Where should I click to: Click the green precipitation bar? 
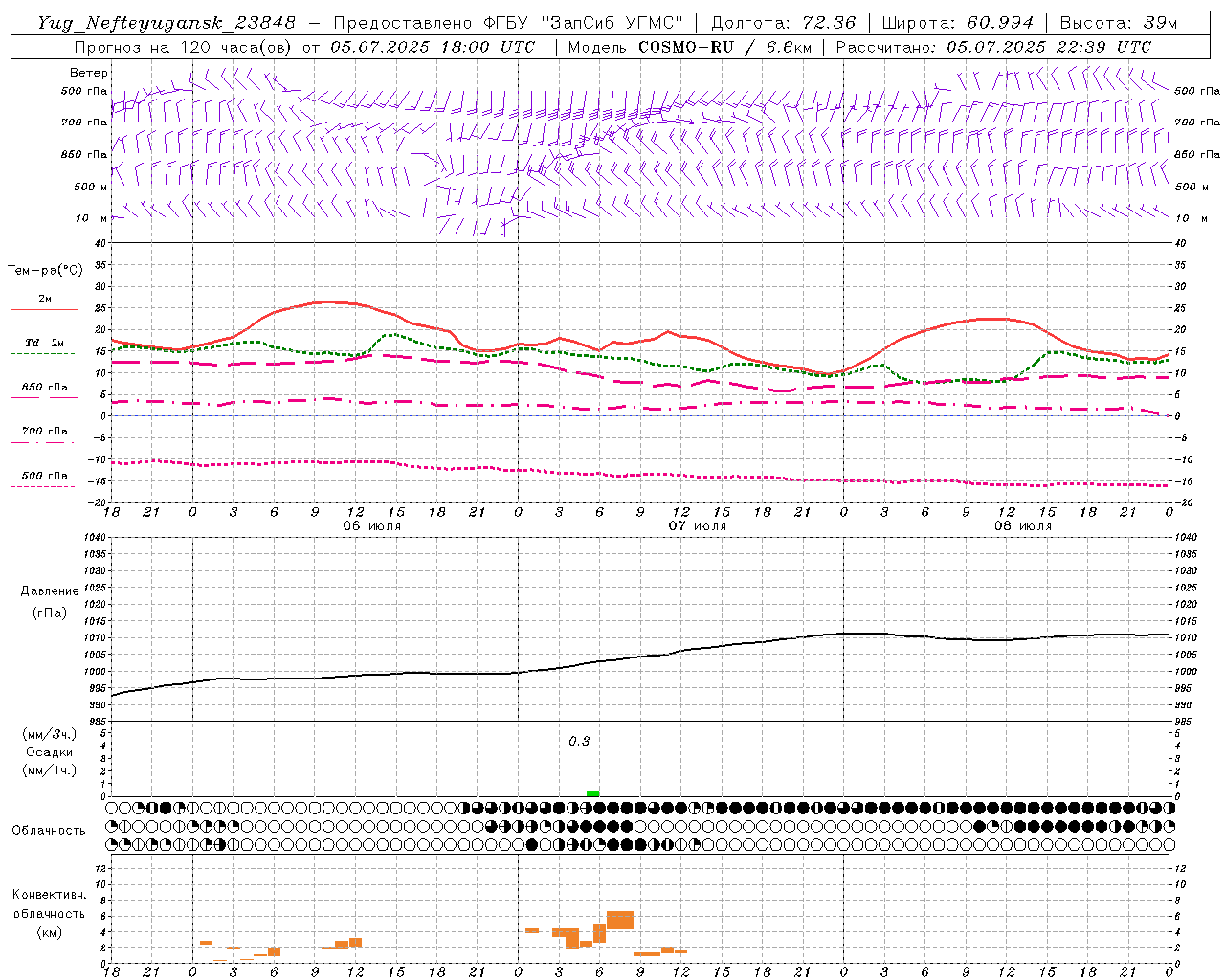coord(592,793)
